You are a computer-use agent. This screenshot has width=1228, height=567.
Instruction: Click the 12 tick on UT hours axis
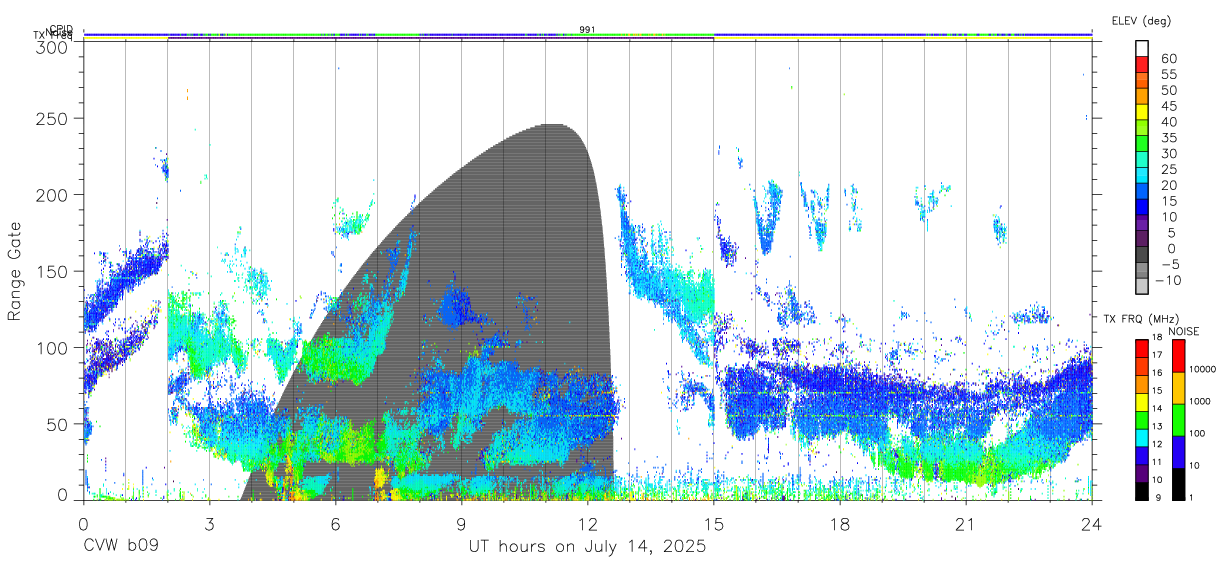pyautogui.click(x=588, y=524)
